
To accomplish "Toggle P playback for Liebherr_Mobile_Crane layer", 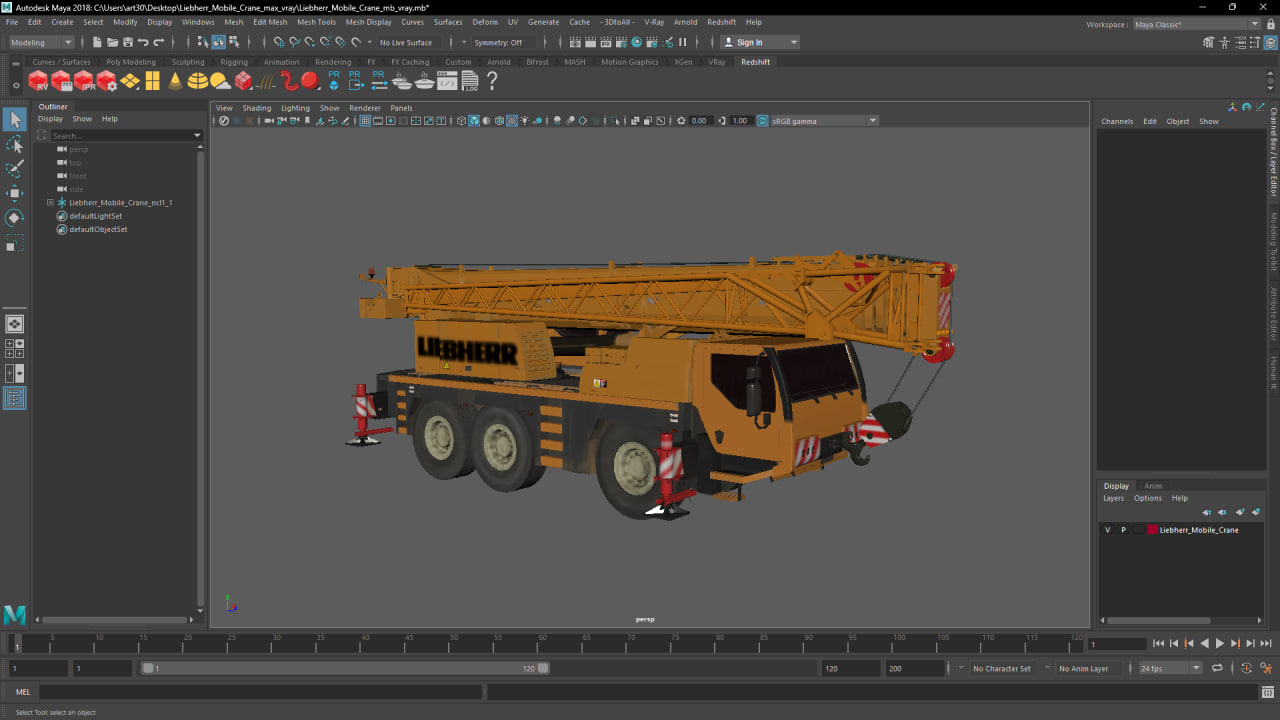I will pos(1123,530).
